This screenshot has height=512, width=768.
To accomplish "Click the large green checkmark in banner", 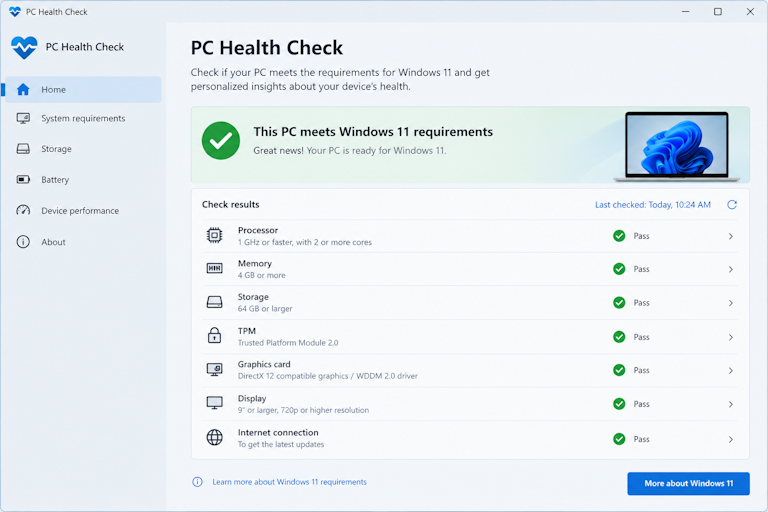I will pos(221,141).
